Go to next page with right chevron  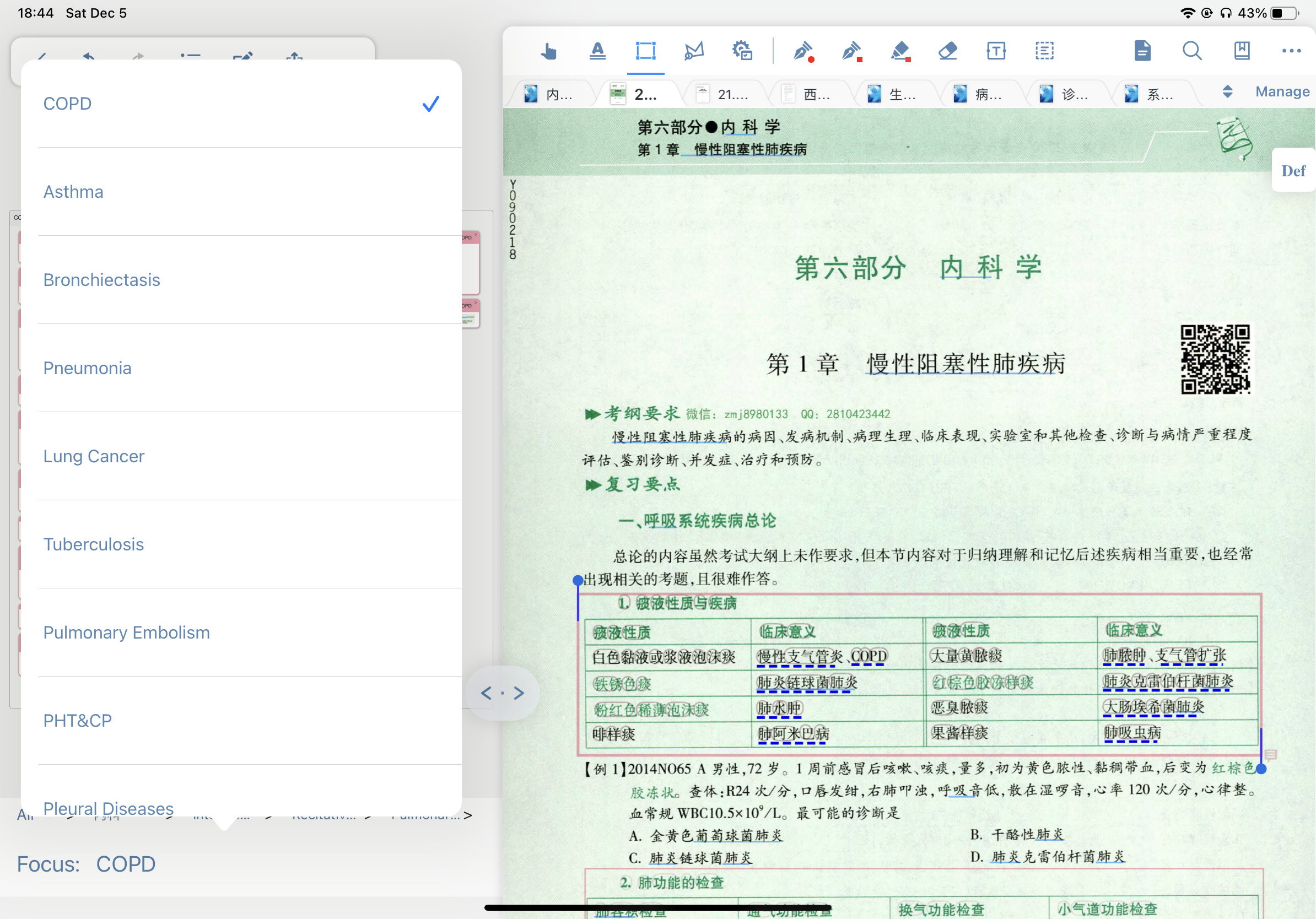[519, 693]
